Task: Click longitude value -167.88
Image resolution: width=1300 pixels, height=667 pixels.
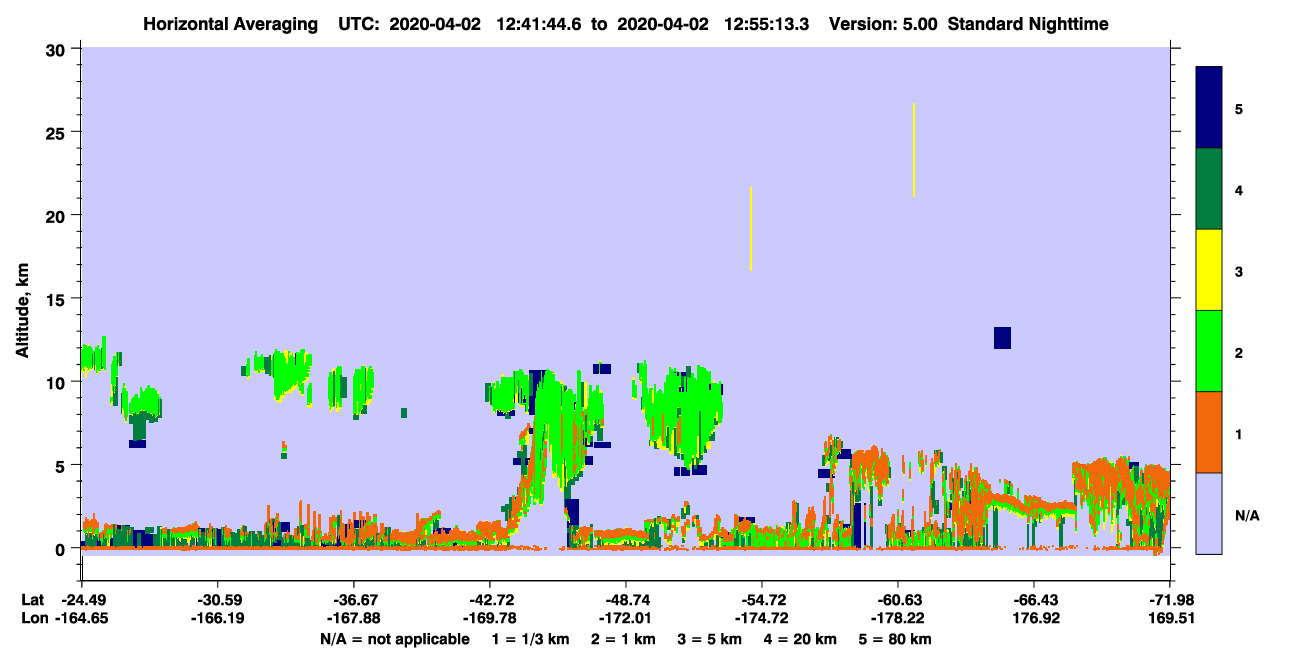Action: (353, 619)
